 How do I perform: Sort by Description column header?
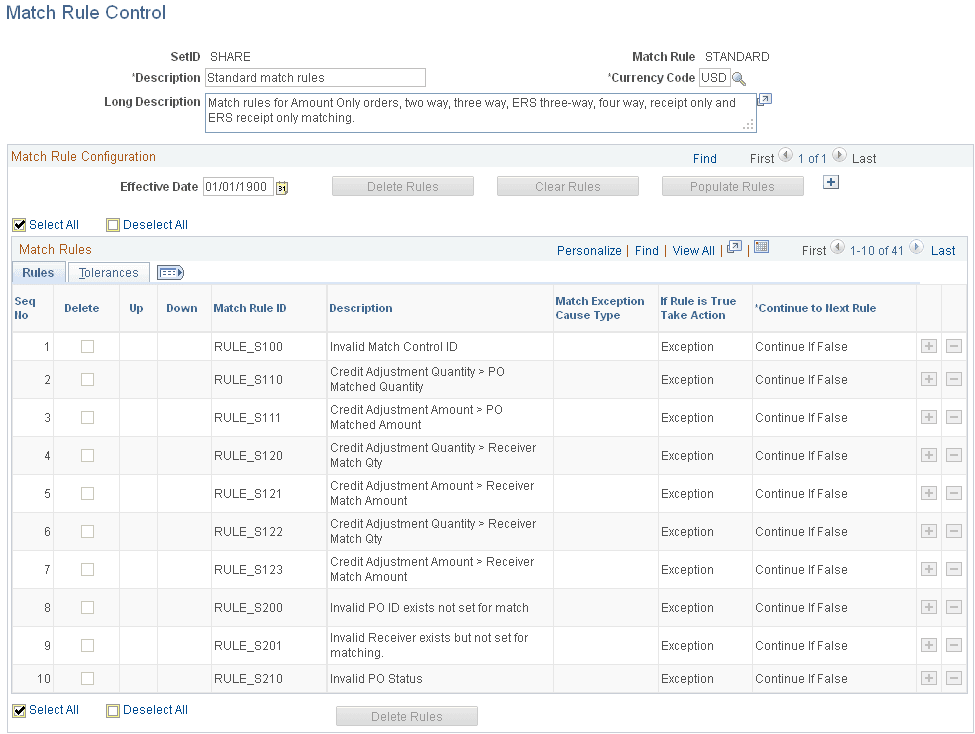pos(361,308)
